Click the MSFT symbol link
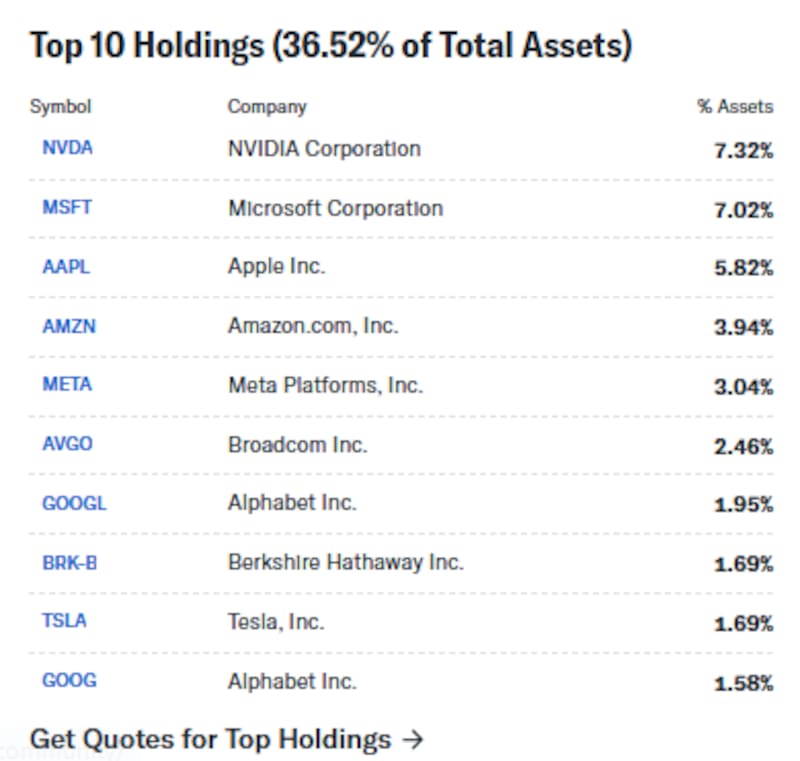Screen dimensions: 800x761 [x=67, y=208]
